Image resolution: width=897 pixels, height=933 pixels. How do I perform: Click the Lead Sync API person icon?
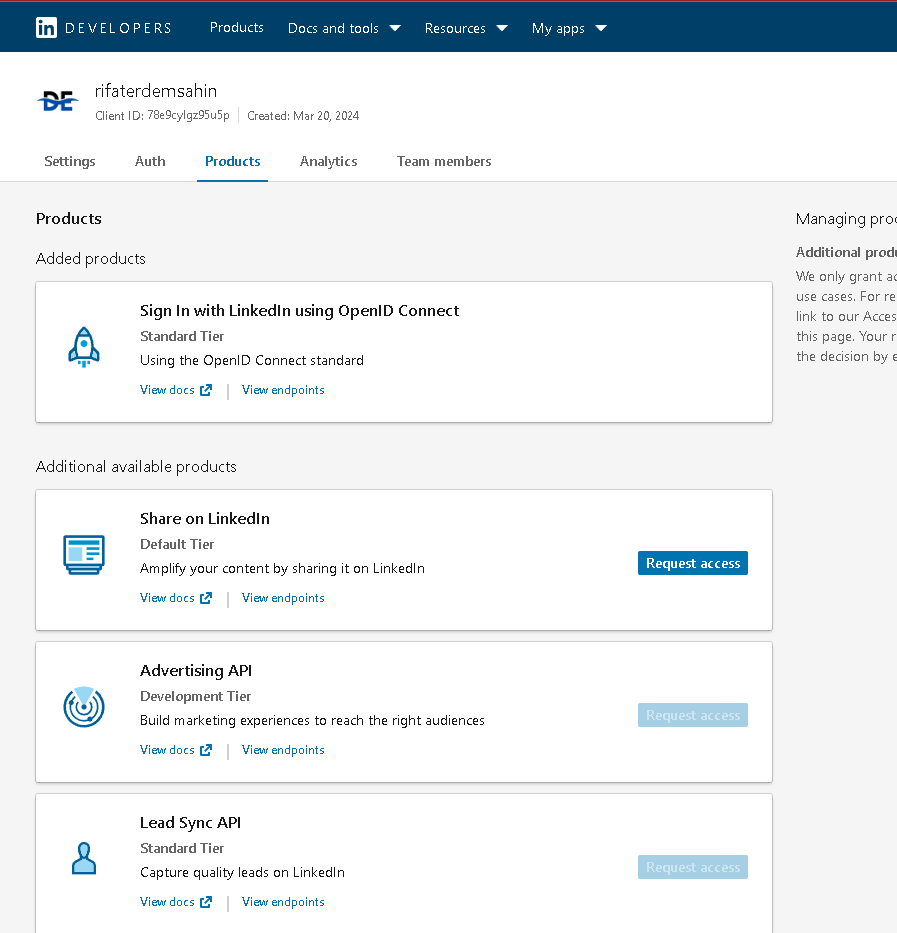click(84, 858)
